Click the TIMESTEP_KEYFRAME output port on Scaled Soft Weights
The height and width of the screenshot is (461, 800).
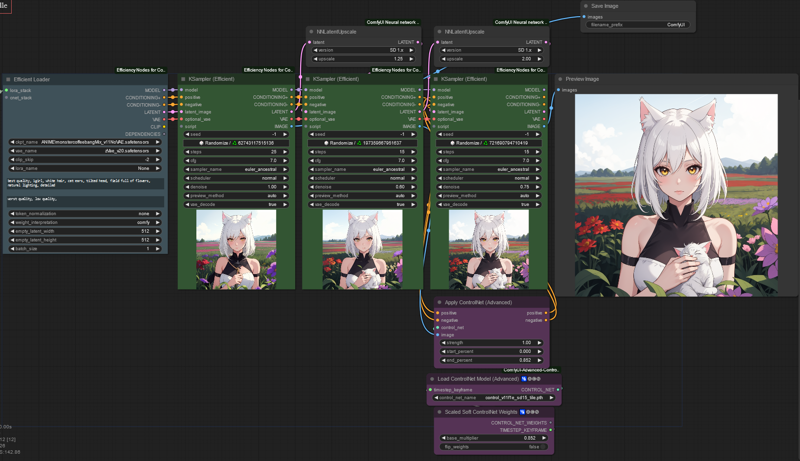[551, 430]
